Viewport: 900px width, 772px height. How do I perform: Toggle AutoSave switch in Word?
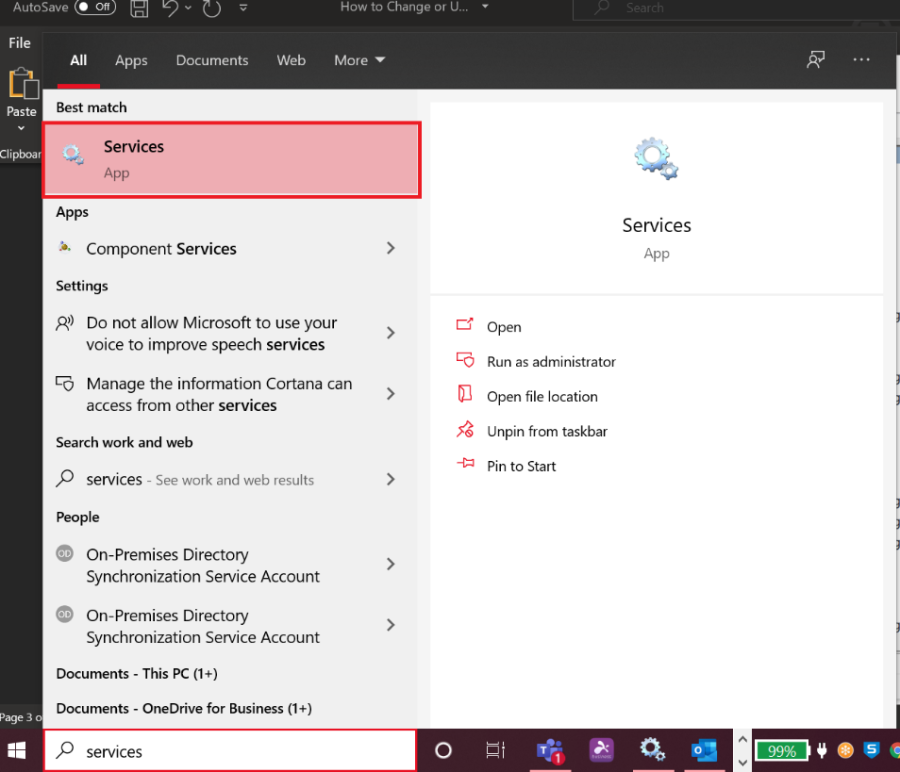tap(95, 7)
